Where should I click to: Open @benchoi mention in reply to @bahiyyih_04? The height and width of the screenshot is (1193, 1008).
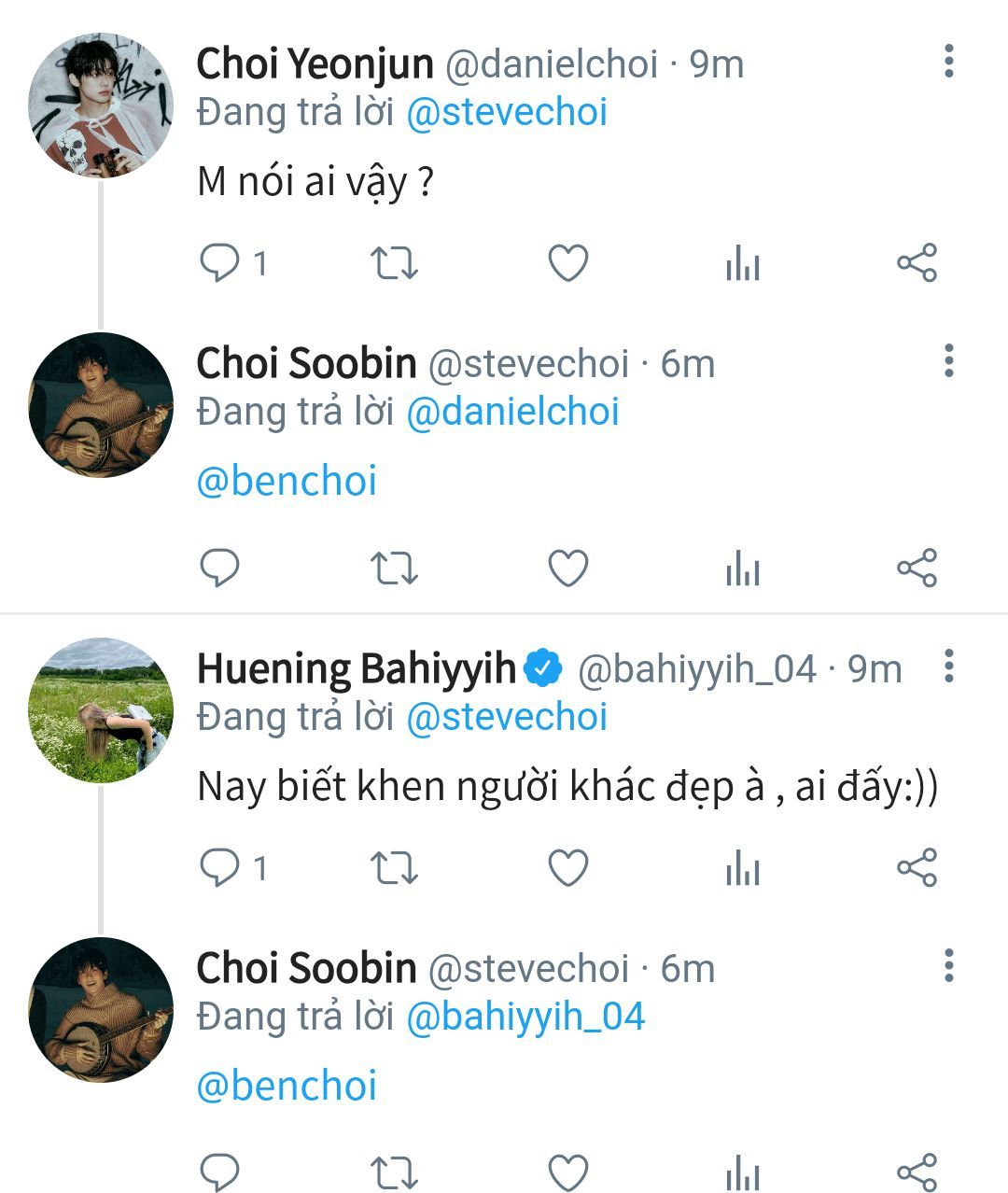pyautogui.click(x=287, y=1087)
